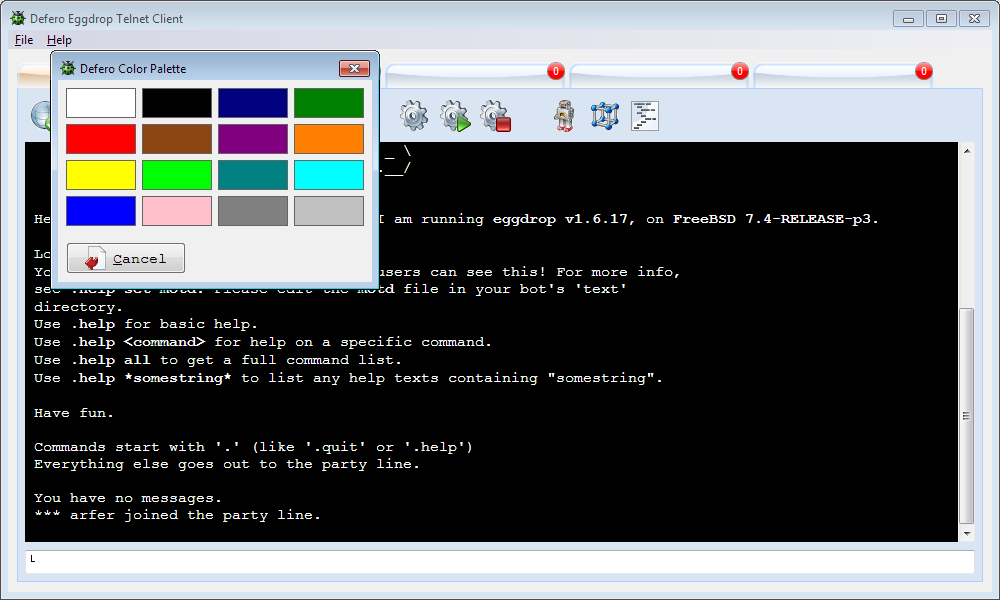Pick the dark green color swatch
The width and height of the screenshot is (1000, 600).
tap(329, 103)
